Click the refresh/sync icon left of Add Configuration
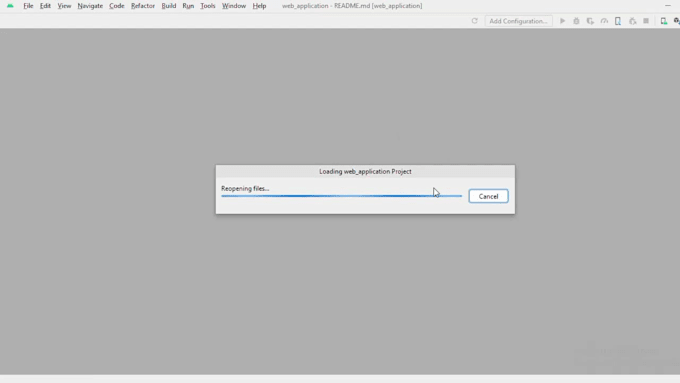This screenshot has width=680, height=383. tap(474, 21)
